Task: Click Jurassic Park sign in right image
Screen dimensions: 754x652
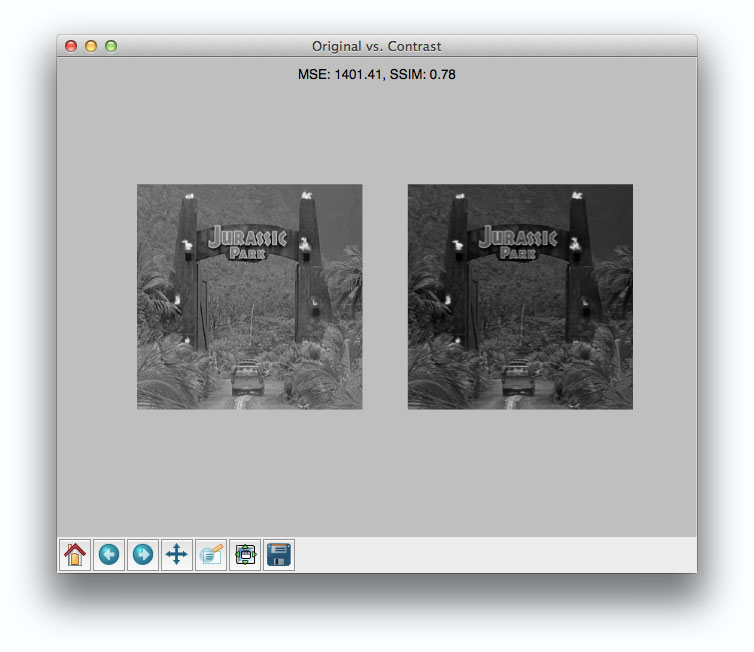Action: pyautogui.click(x=518, y=242)
